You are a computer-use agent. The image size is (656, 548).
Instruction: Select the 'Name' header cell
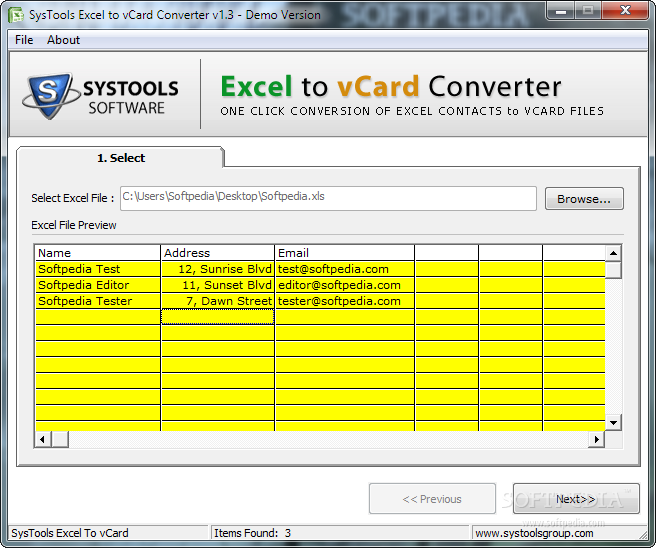click(97, 253)
